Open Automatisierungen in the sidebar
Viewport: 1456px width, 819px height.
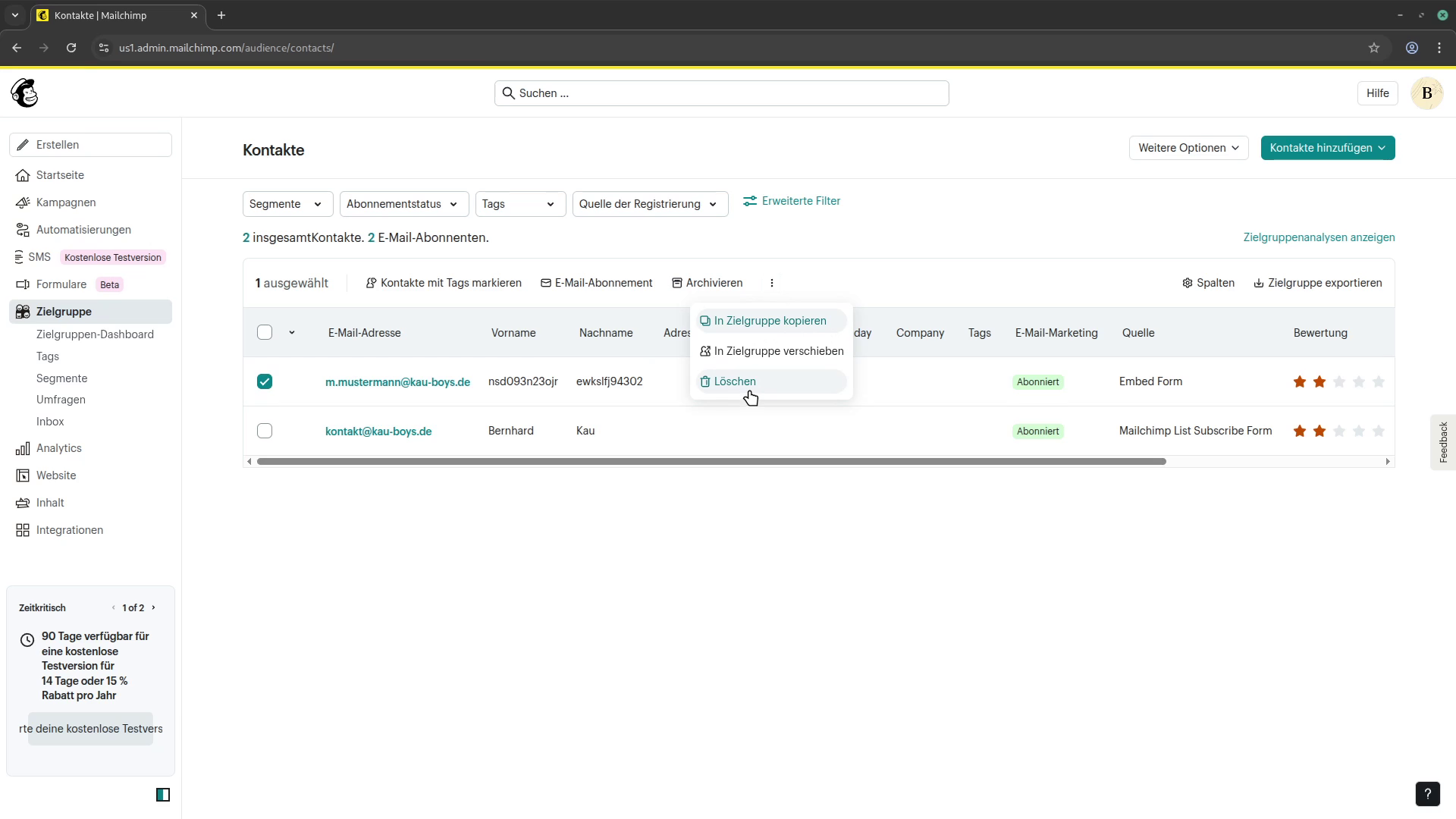point(83,230)
